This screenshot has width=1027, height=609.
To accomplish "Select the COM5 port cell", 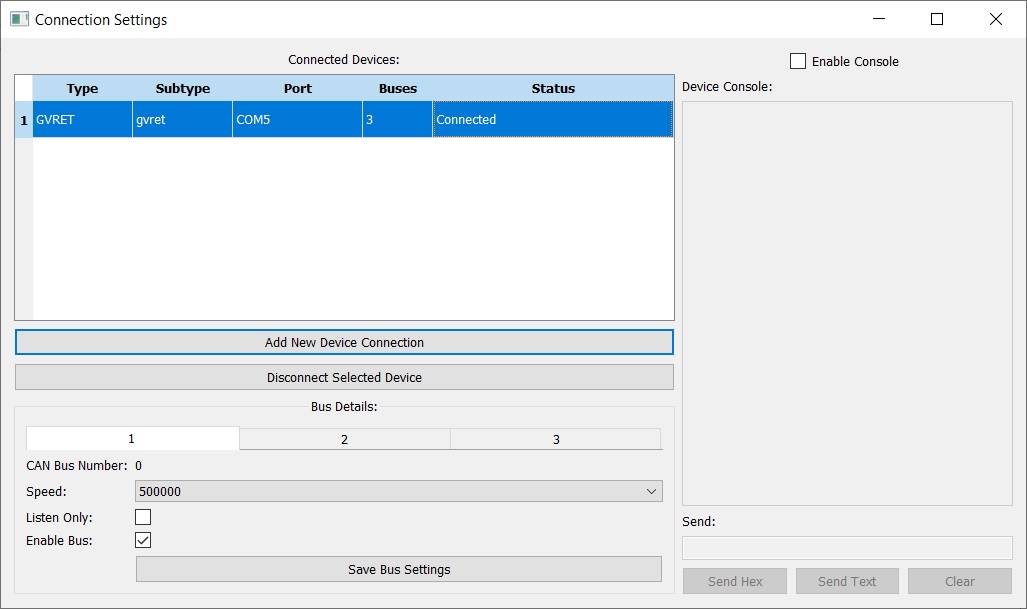I will [x=297, y=119].
